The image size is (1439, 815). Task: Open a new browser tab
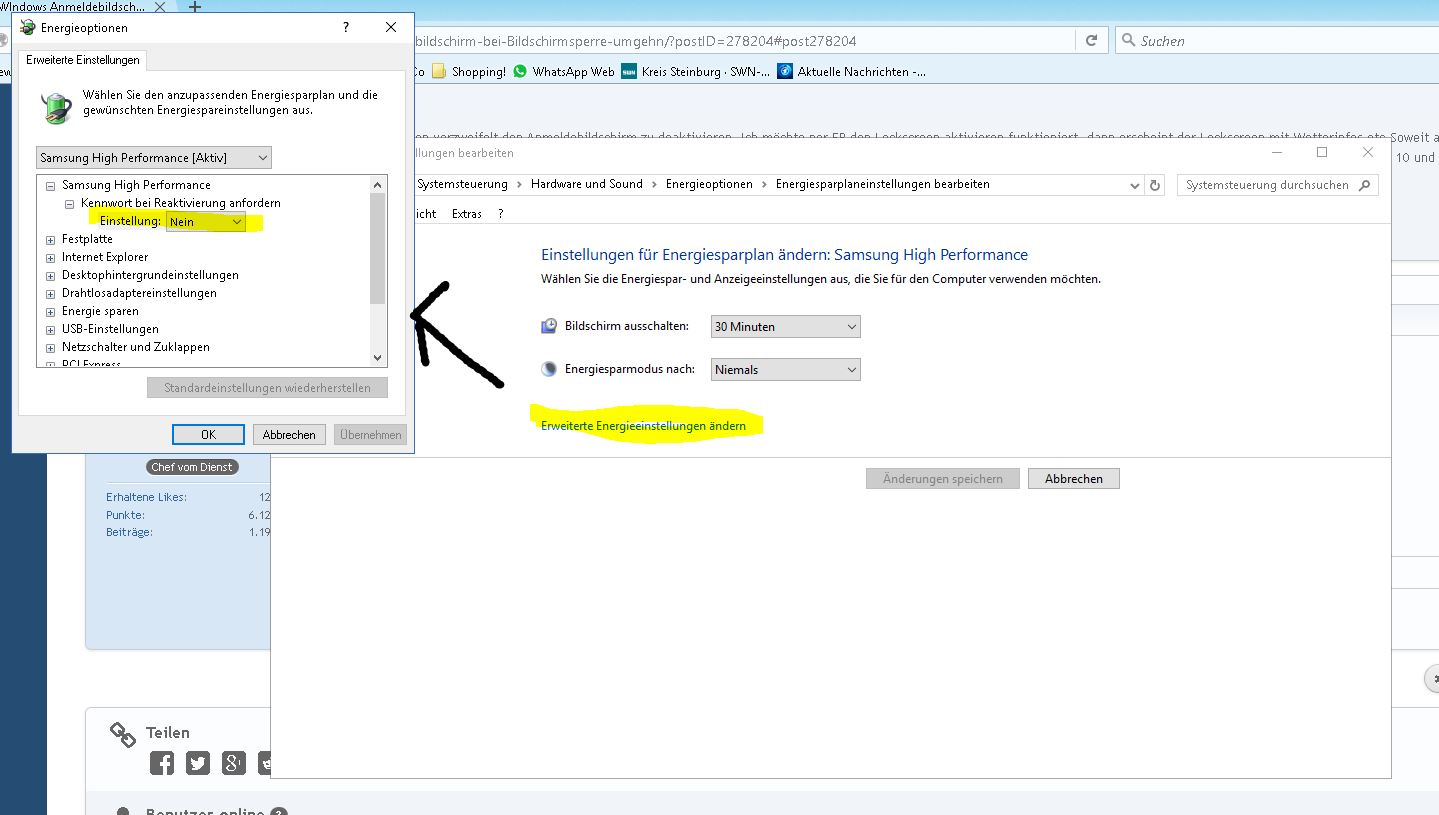[x=195, y=7]
